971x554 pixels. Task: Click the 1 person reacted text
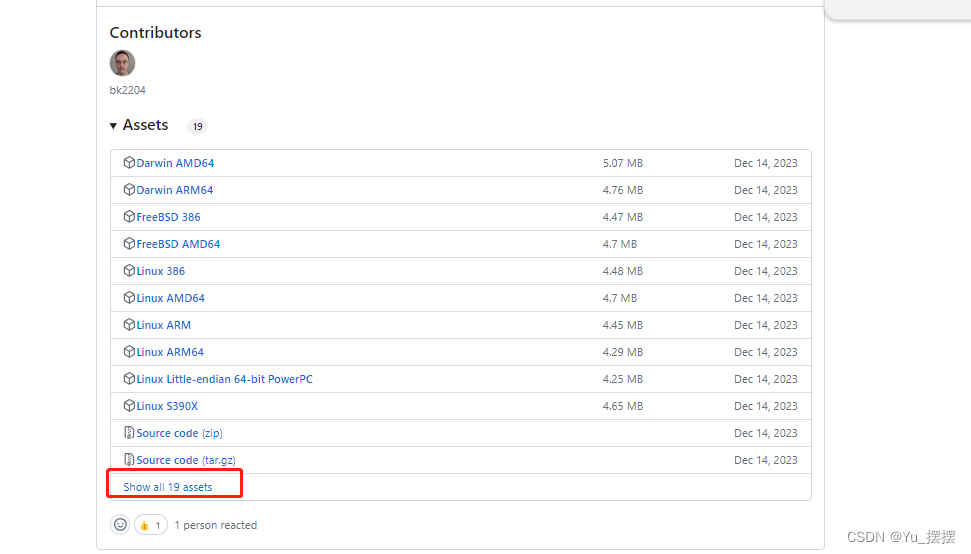216,525
